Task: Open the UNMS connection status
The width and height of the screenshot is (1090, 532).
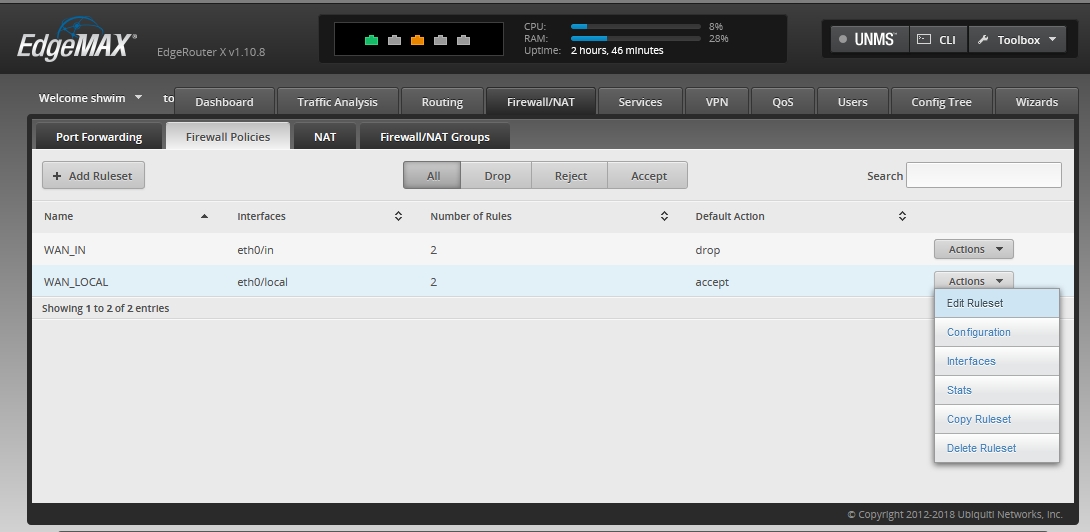Action: coord(868,40)
